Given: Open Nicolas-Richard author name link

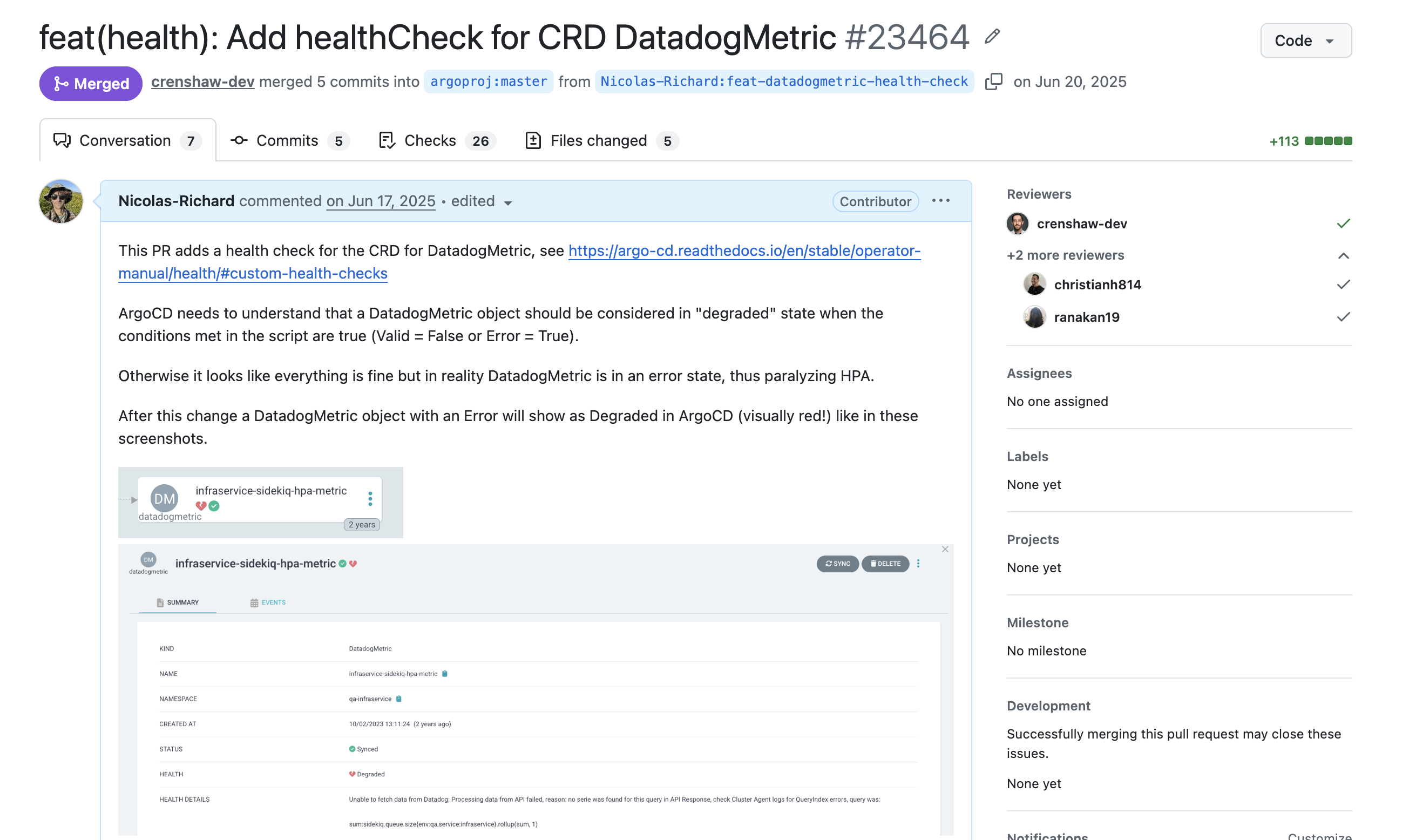Looking at the screenshot, I should [176, 201].
